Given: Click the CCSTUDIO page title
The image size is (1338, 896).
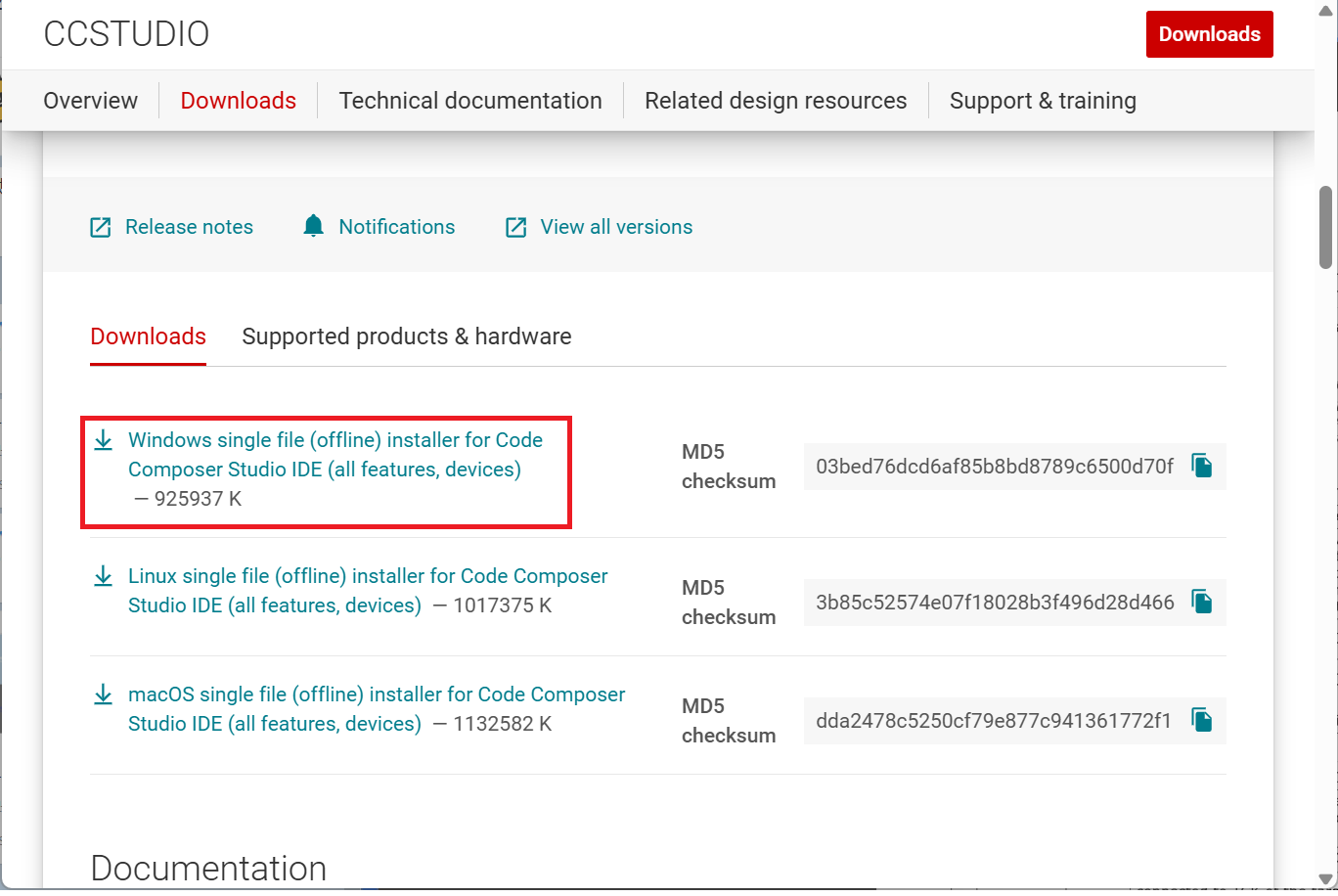Looking at the screenshot, I should click(126, 34).
